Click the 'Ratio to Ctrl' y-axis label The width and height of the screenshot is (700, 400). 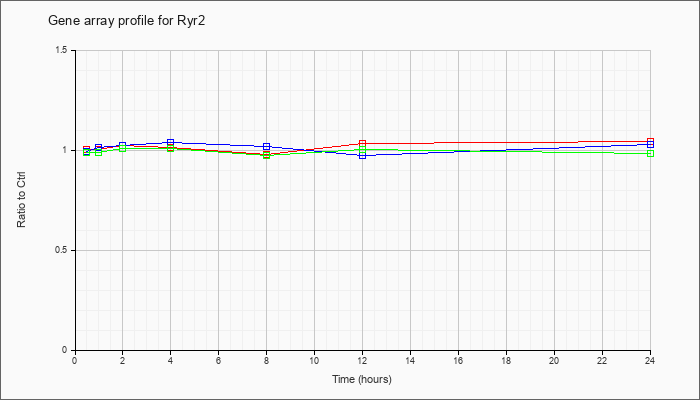point(21,199)
